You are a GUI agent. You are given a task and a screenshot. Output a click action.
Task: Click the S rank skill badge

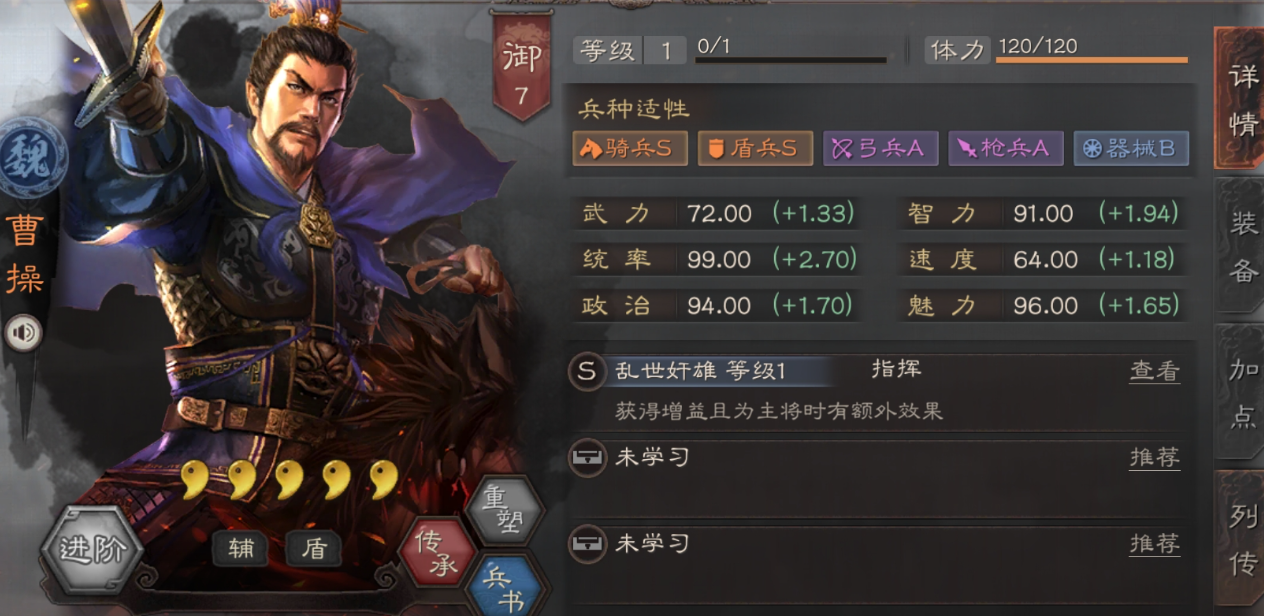click(x=586, y=371)
